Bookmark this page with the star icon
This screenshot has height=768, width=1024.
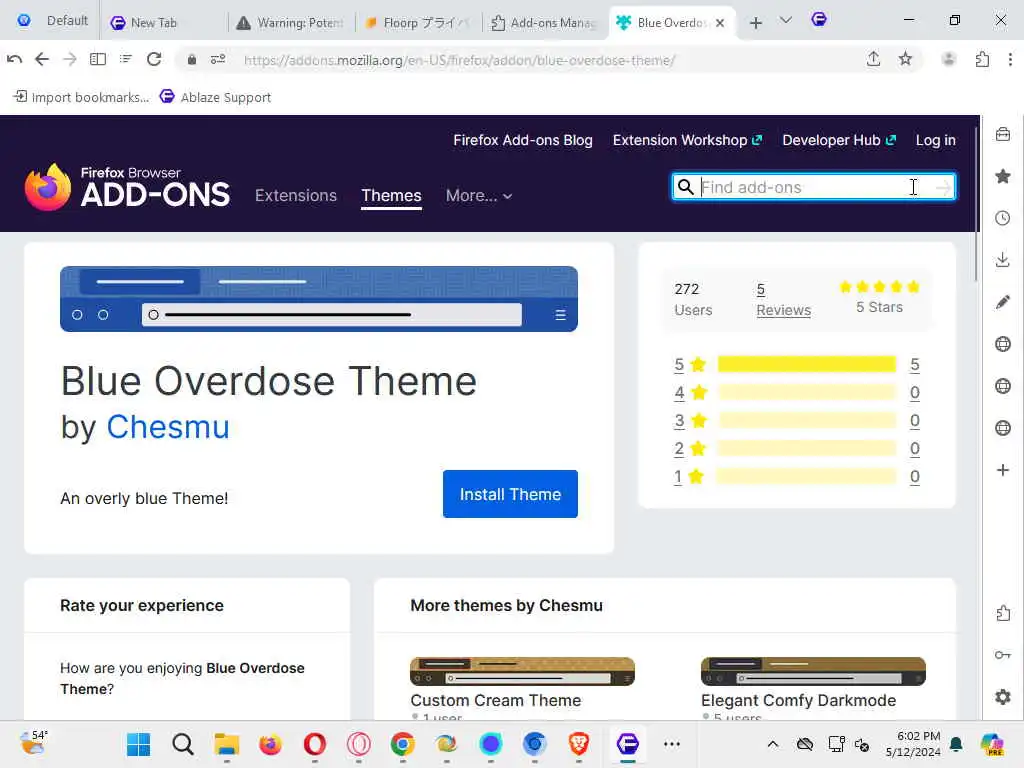905,59
